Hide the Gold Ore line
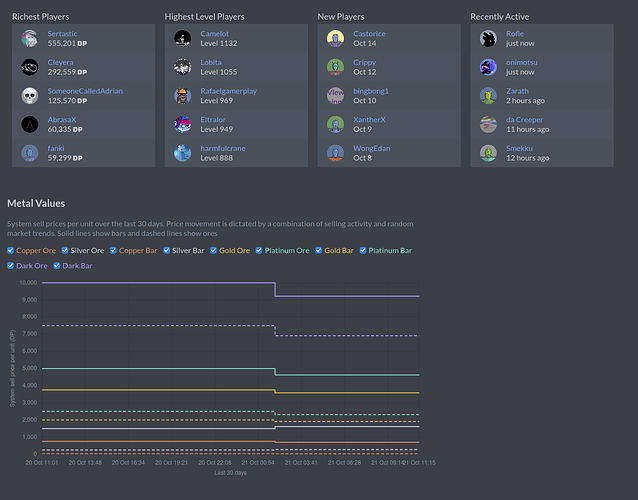Viewport: 638px width, 500px height. pos(213,250)
